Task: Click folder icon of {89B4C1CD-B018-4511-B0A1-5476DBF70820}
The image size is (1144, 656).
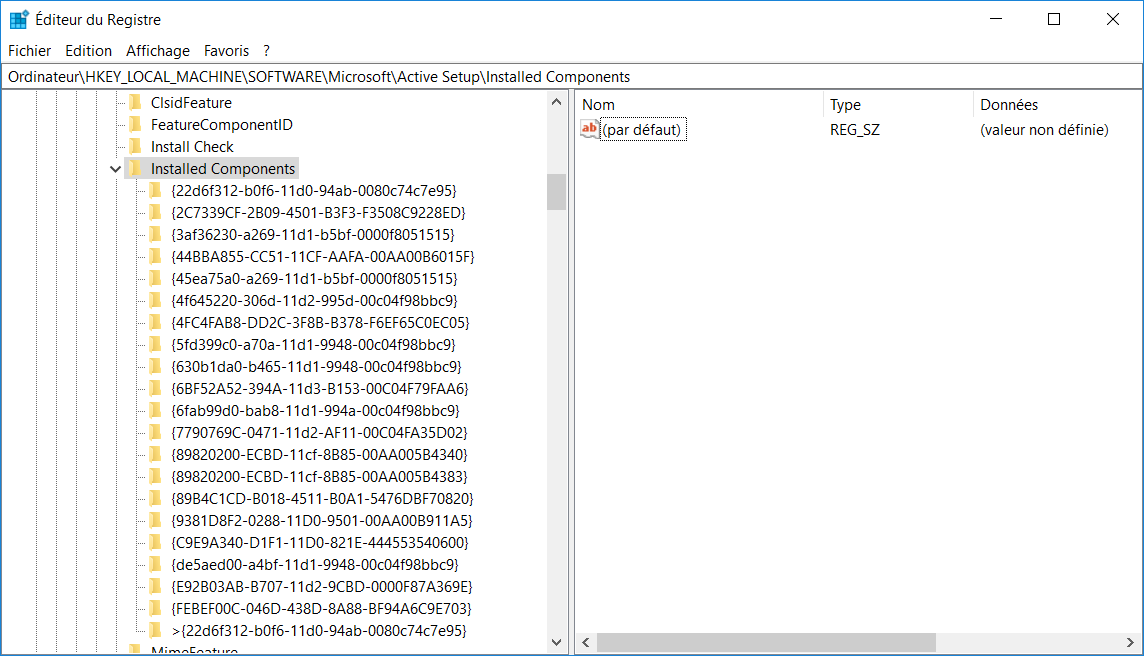Action: [155, 498]
